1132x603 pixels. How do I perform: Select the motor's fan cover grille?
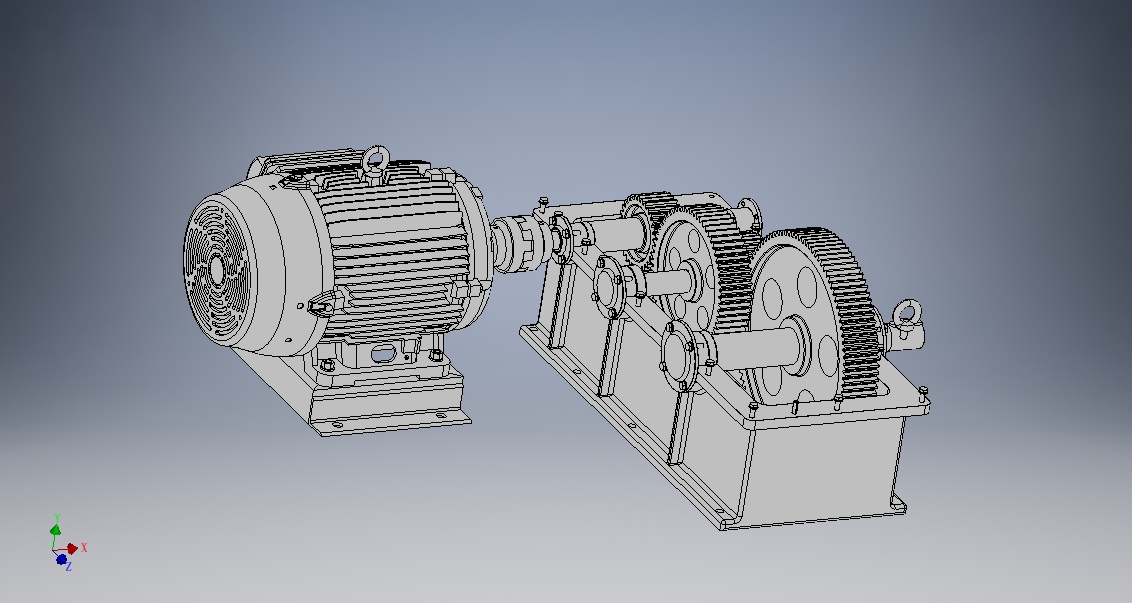(217, 269)
